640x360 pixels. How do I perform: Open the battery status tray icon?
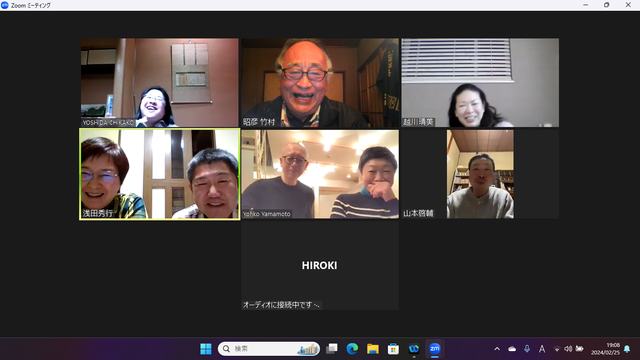pos(579,349)
